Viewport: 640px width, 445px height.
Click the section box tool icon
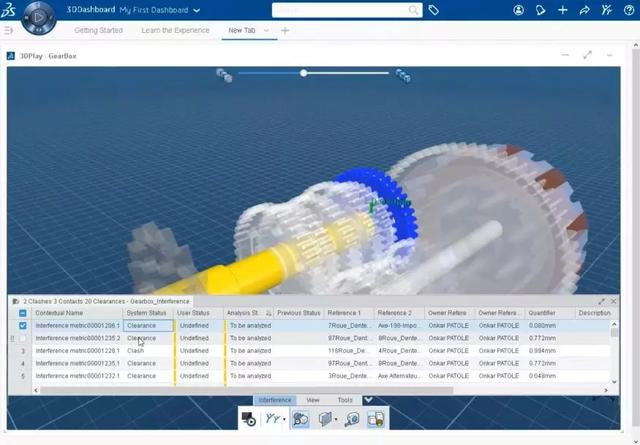click(x=325, y=419)
